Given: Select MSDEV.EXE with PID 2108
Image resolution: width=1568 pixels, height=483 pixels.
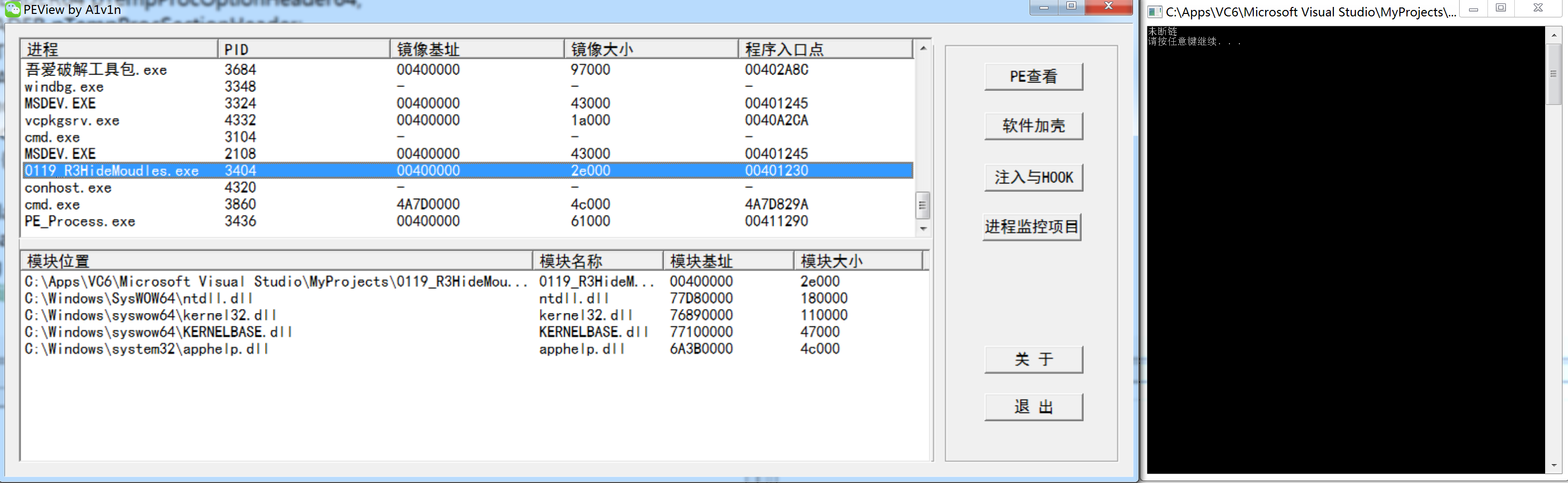Looking at the screenshot, I should tap(467, 154).
